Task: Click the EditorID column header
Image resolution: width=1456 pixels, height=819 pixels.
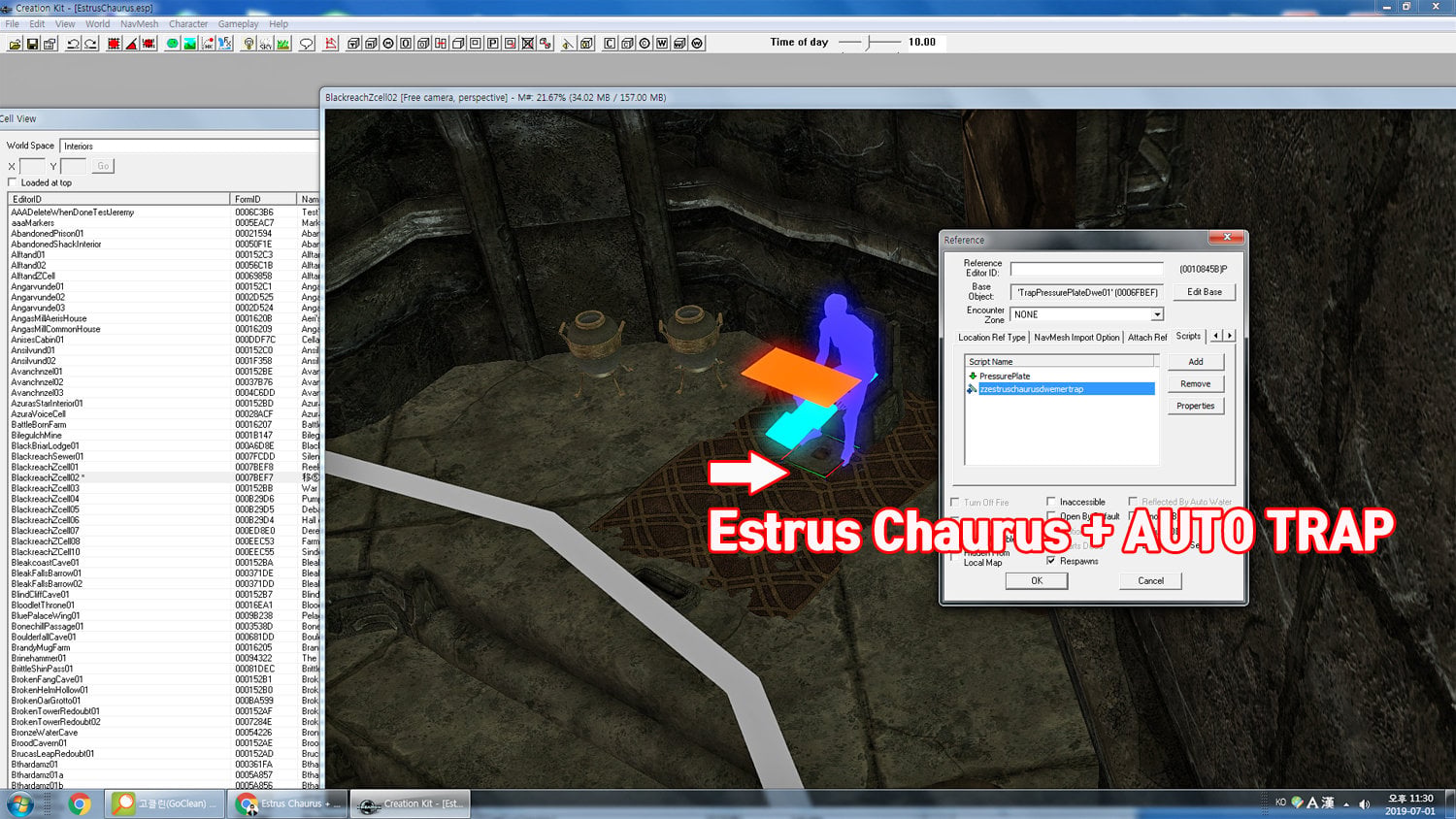Action: click(118, 199)
